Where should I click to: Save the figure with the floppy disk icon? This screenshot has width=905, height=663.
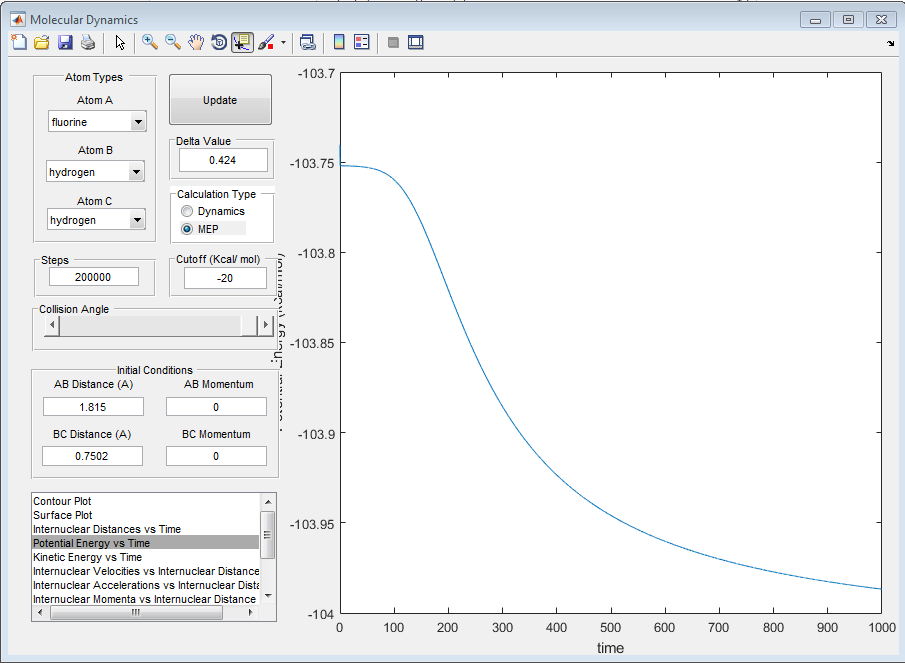coord(65,42)
